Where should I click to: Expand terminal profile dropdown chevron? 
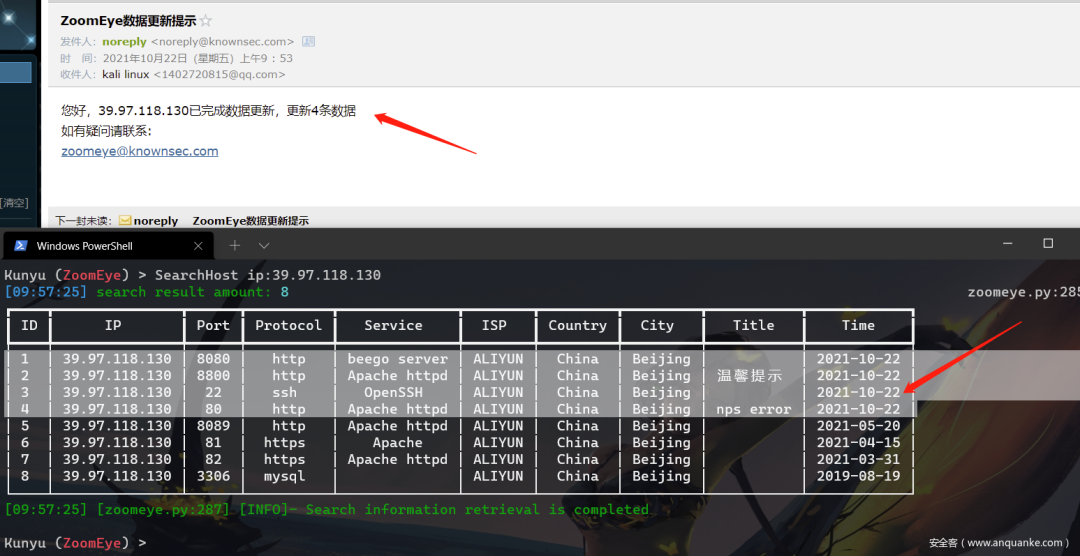[263, 245]
